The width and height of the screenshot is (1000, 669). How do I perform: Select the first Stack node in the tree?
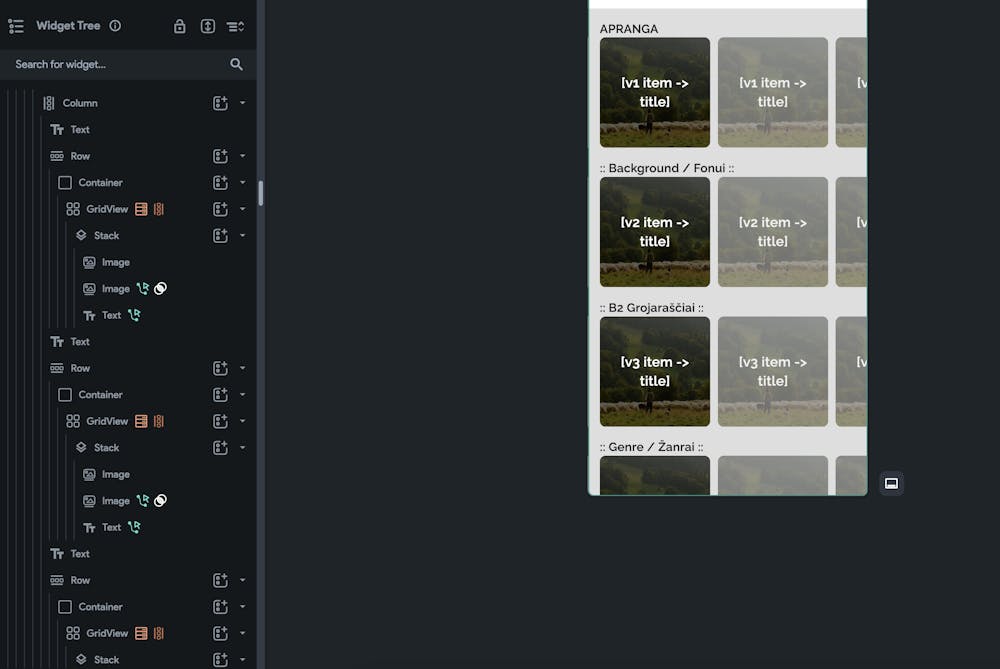click(x=106, y=236)
